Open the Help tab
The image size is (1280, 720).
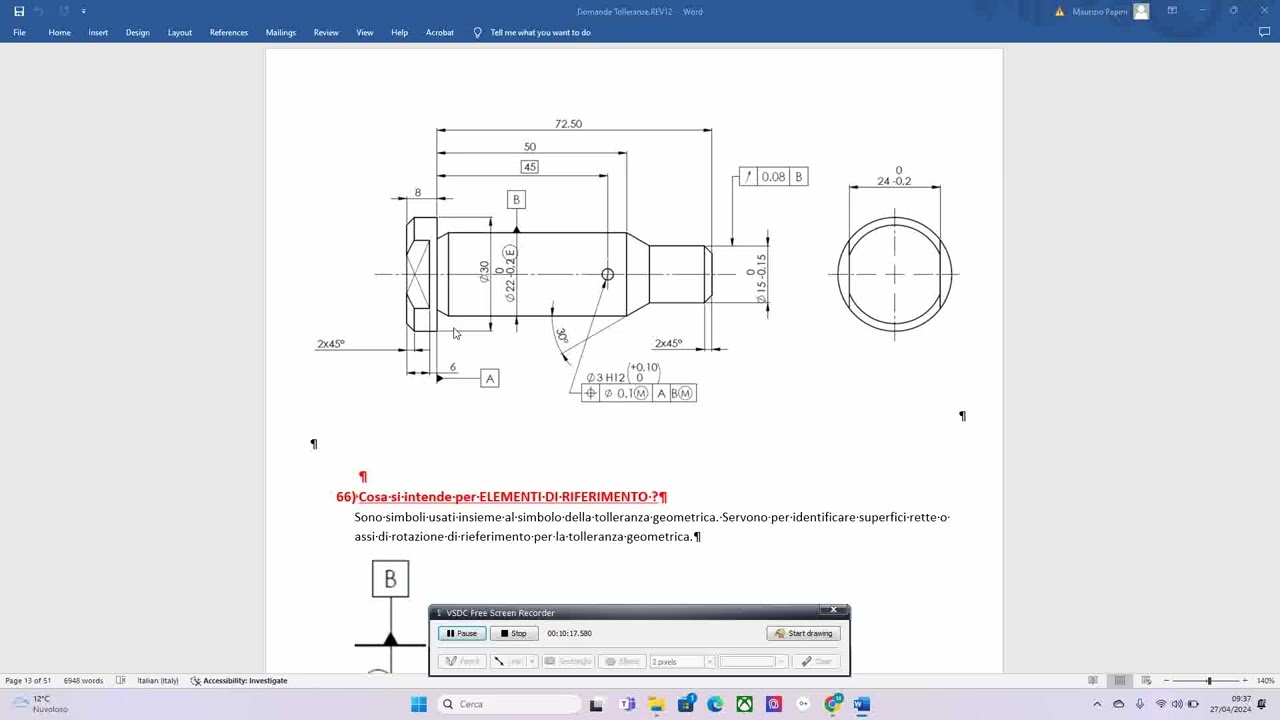400,32
